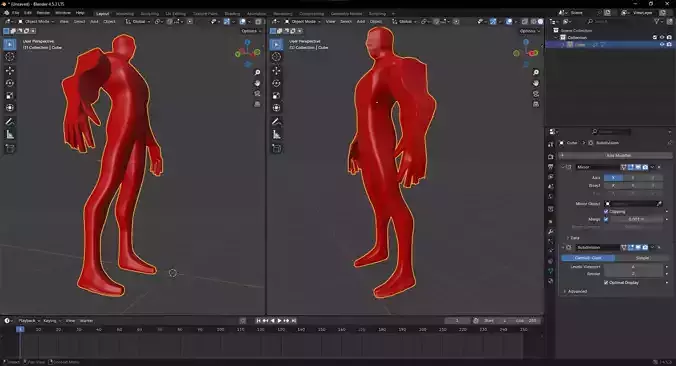Adjust the Render levels slider field

point(633,274)
